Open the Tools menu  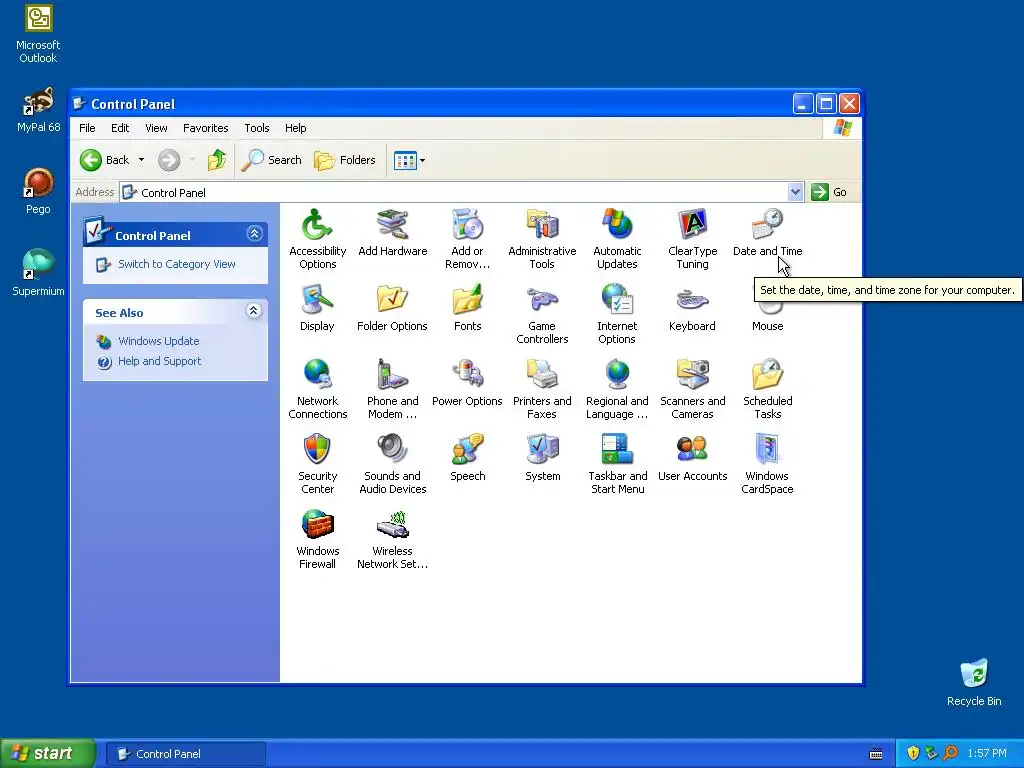[257, 128]
